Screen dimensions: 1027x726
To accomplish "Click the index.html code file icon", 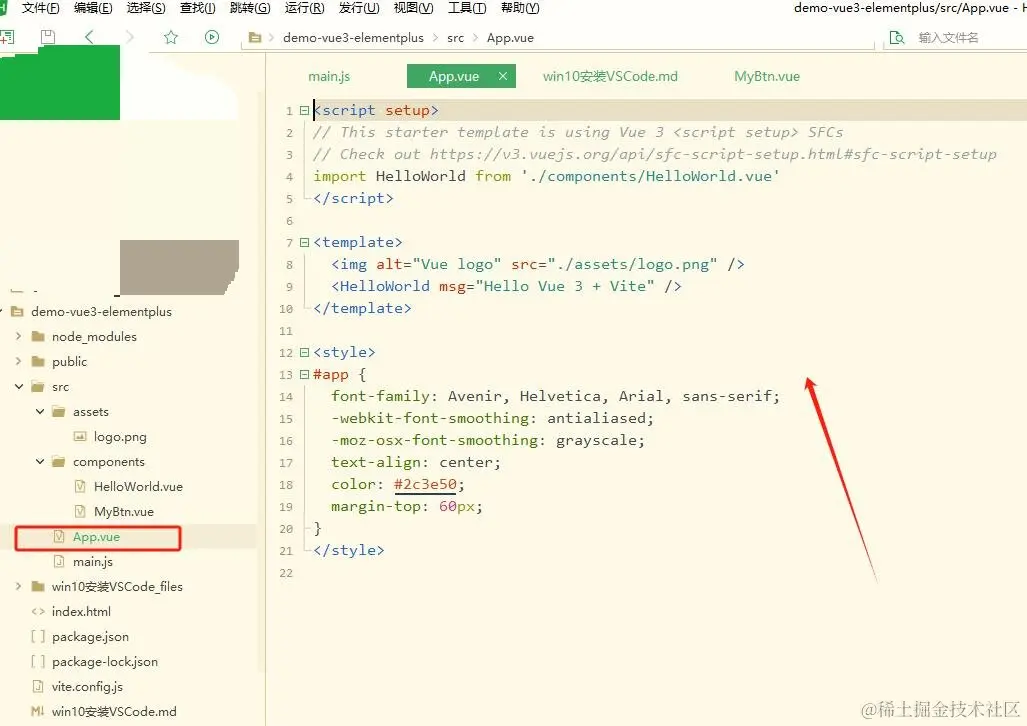I will click(x=38, y=611).
